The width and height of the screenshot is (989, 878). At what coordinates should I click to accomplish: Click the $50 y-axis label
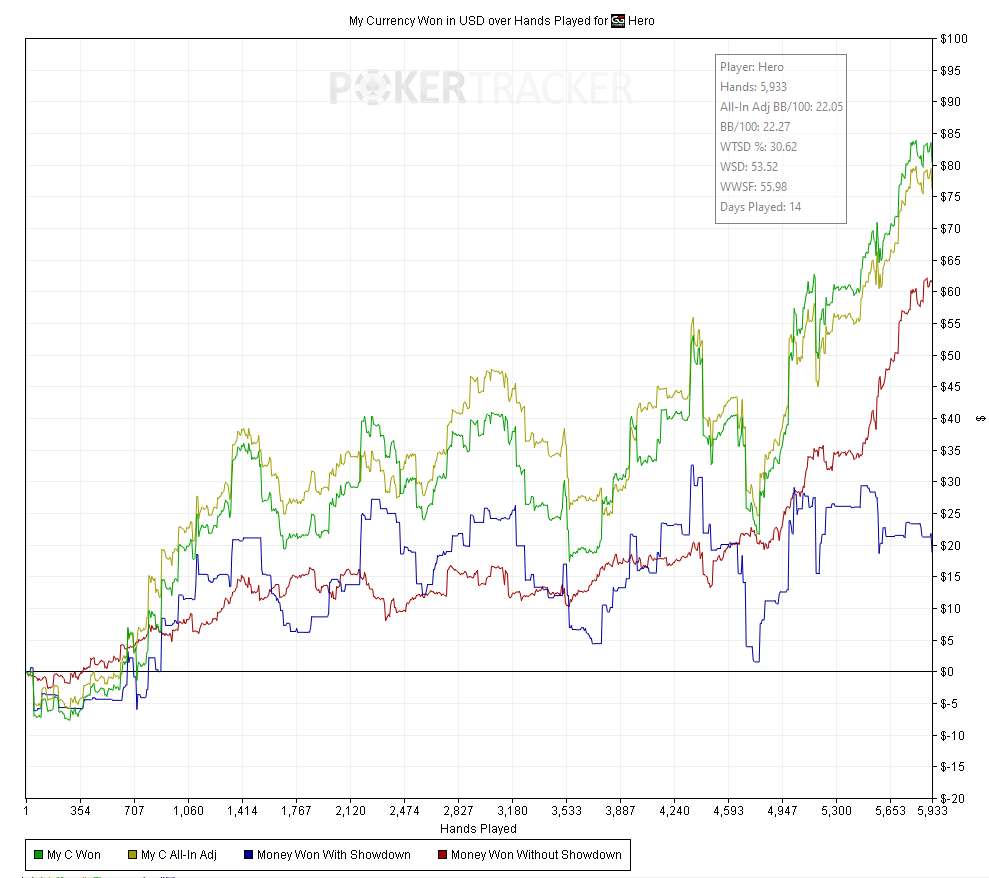tap(951, 356)
